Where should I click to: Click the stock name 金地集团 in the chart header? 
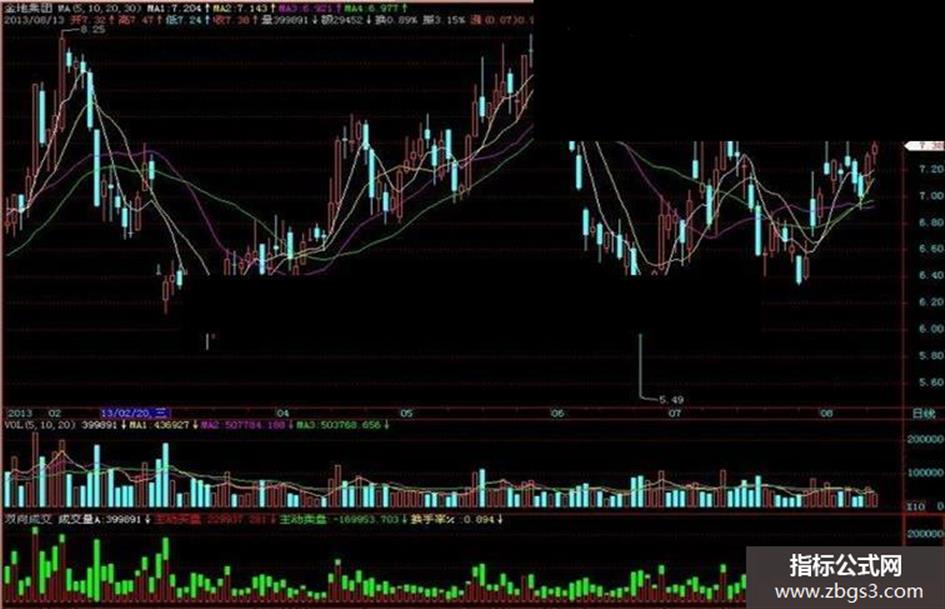tap(29, 8)
